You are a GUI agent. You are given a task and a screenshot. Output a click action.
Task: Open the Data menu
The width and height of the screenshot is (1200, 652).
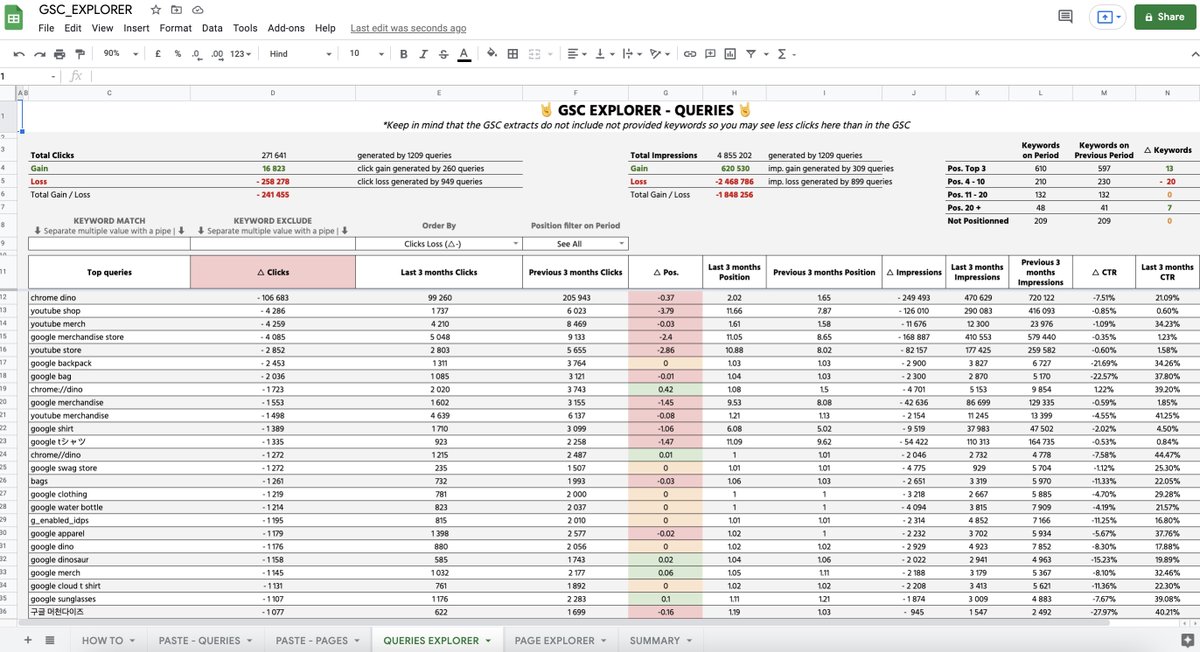pyautogui.click(x=212, y=28)
